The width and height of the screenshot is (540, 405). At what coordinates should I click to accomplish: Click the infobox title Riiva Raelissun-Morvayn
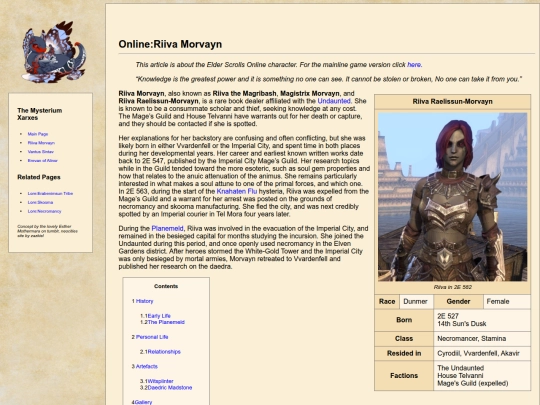click(x=453, y=102)
